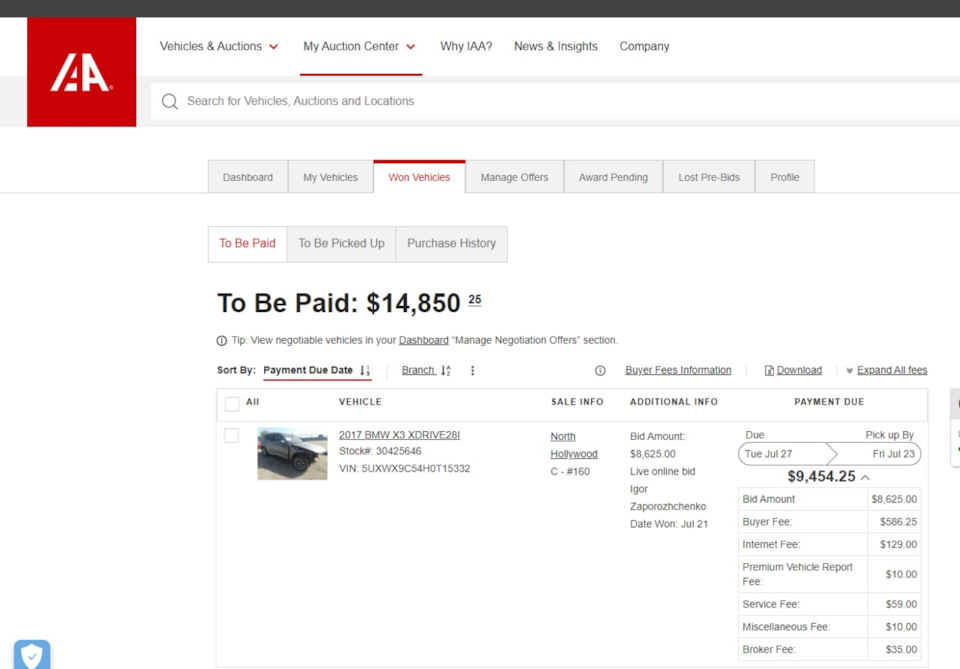960x669 pixels.
Task: Click the To Be Paid: $14,850 heading
Action: click(x=349, y=303)
